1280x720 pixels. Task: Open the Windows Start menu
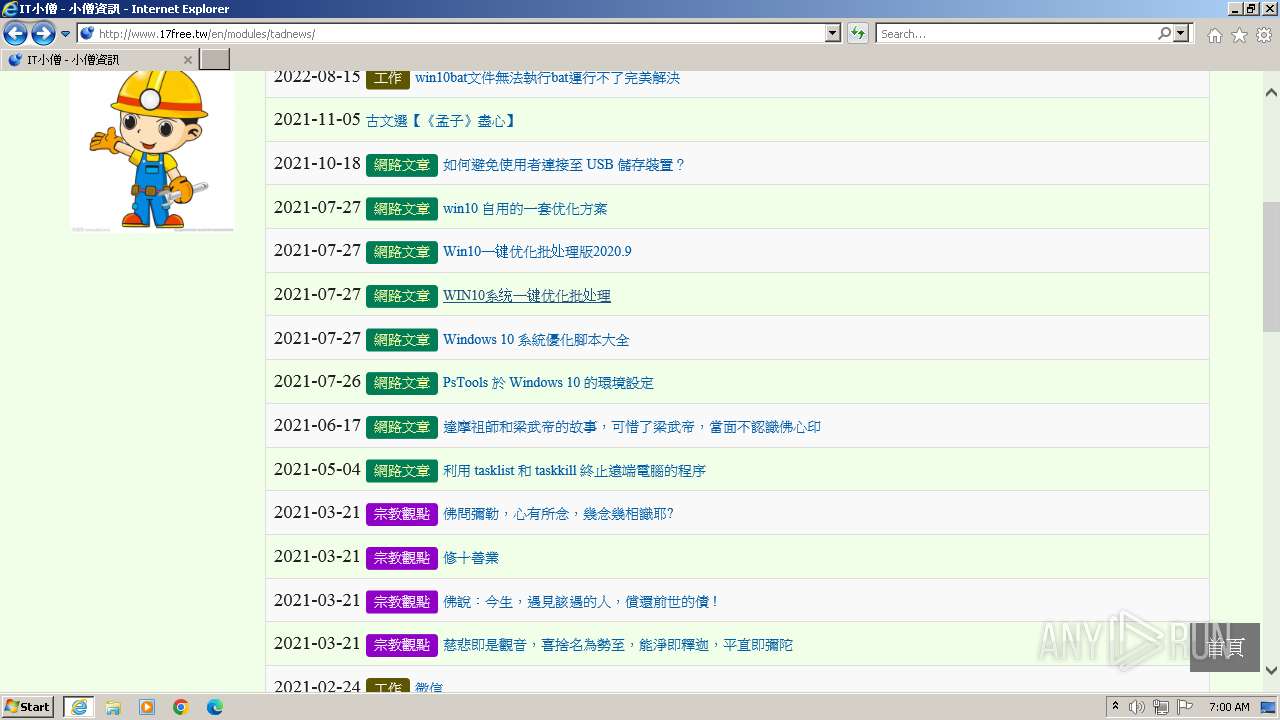[x=28, y=707]
